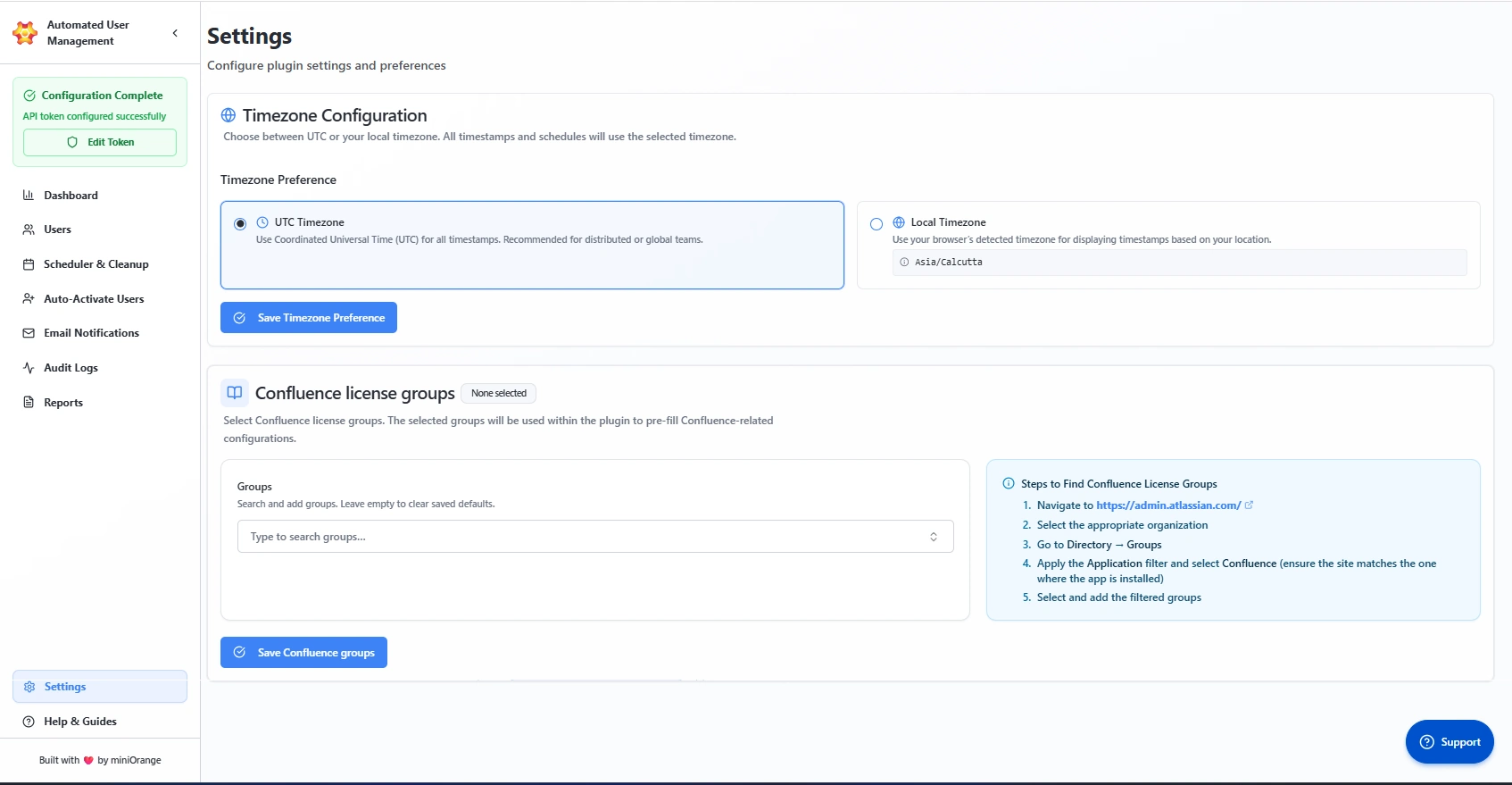
Task: Click the Reports document icon
Action: coord(29,403)
